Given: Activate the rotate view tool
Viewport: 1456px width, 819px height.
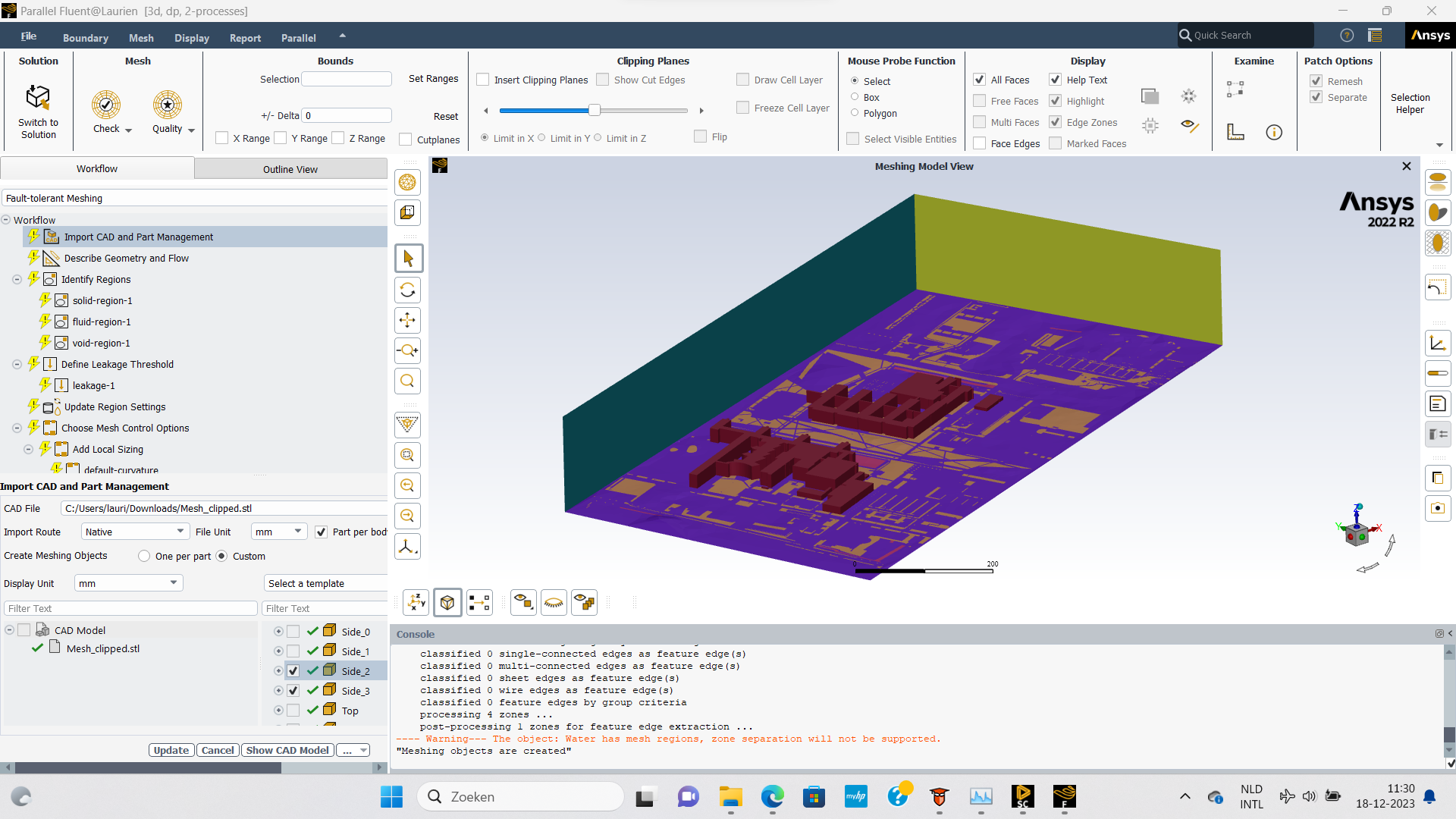Looking at the screenshot, I should pos(408,290).
